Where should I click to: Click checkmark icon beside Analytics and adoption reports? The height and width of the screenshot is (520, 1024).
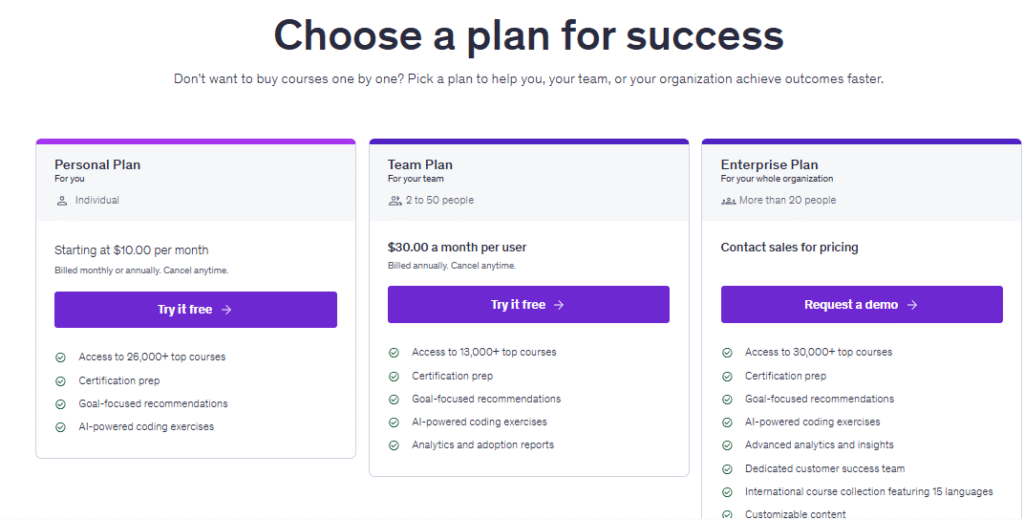(x=394, y=445)
